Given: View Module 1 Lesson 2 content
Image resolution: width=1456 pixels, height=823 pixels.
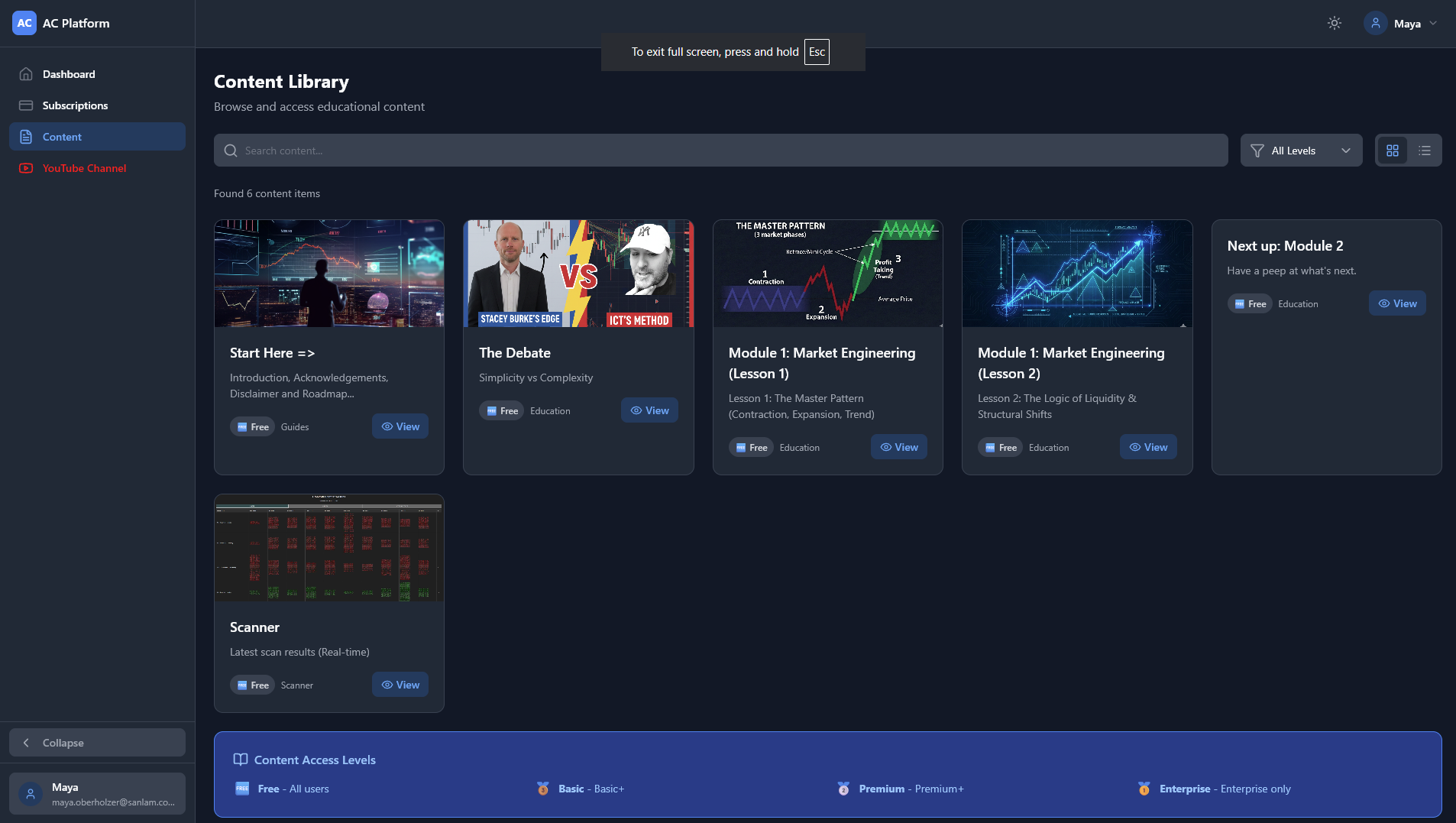Looking at the screenshot, I should [x=1148, y=447].
